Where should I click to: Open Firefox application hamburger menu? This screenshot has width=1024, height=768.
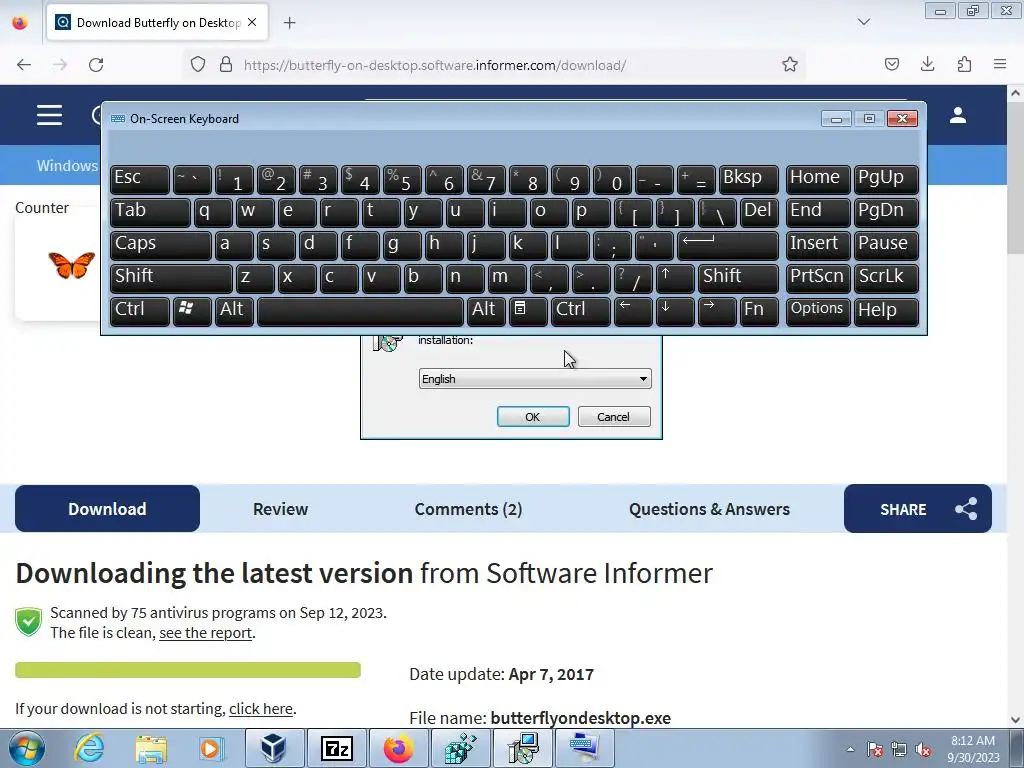1000,64
